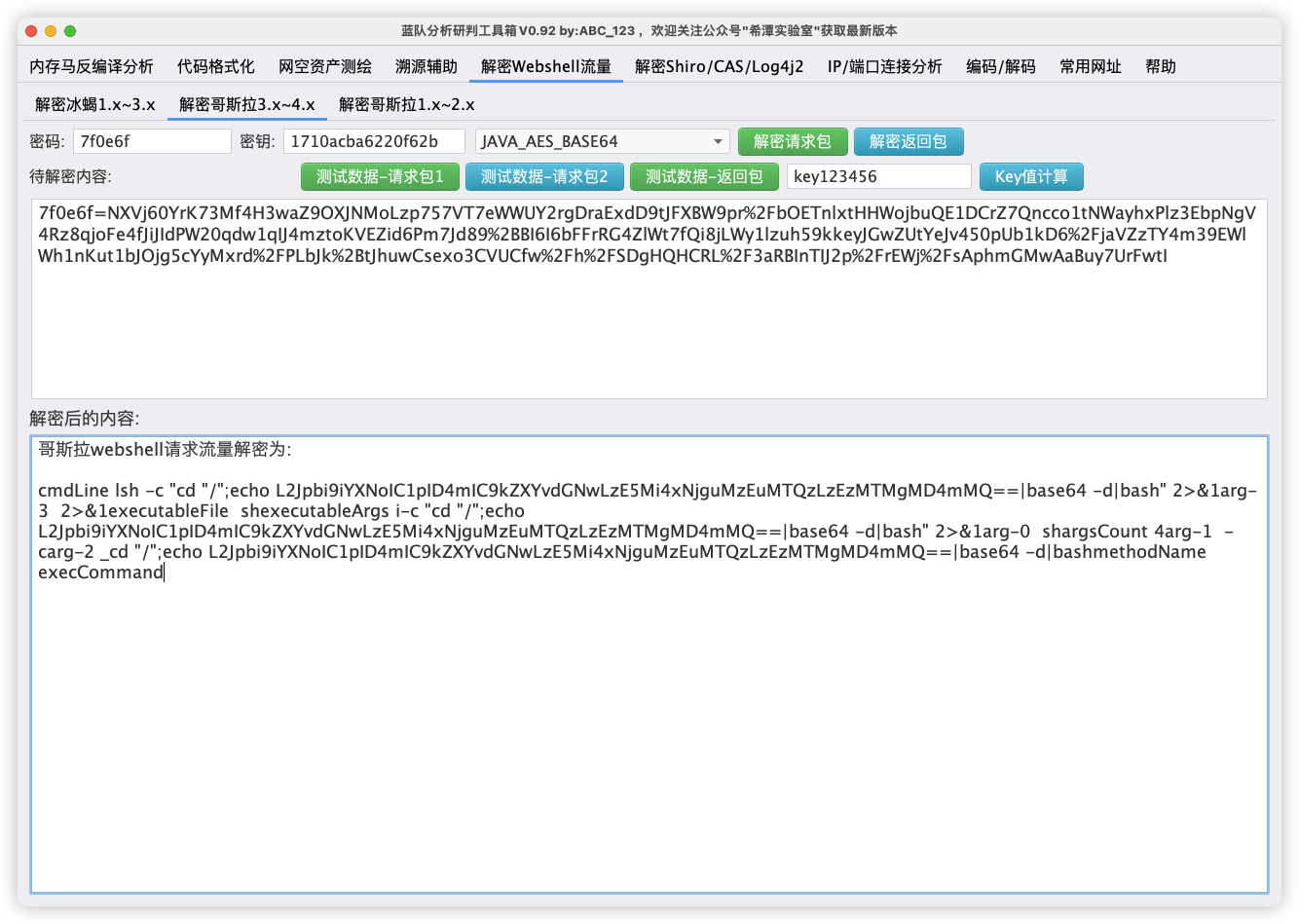Screen dimensions: 1299x924
Task: Open the 网空资产测绘 tab
Action: [x=325, y=66]
